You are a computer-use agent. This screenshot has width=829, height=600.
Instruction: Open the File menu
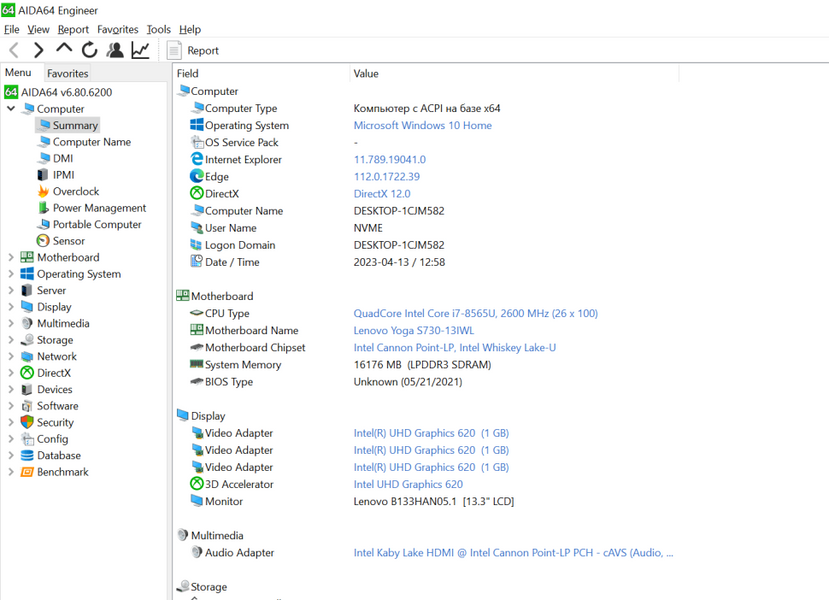[x=12, y=30]
